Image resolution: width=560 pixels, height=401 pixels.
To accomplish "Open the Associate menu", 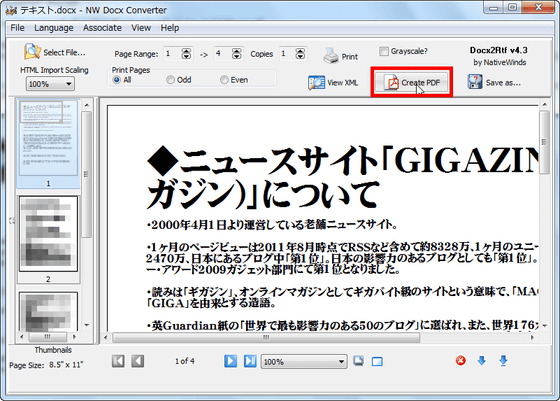I will (x=102, y=28).
